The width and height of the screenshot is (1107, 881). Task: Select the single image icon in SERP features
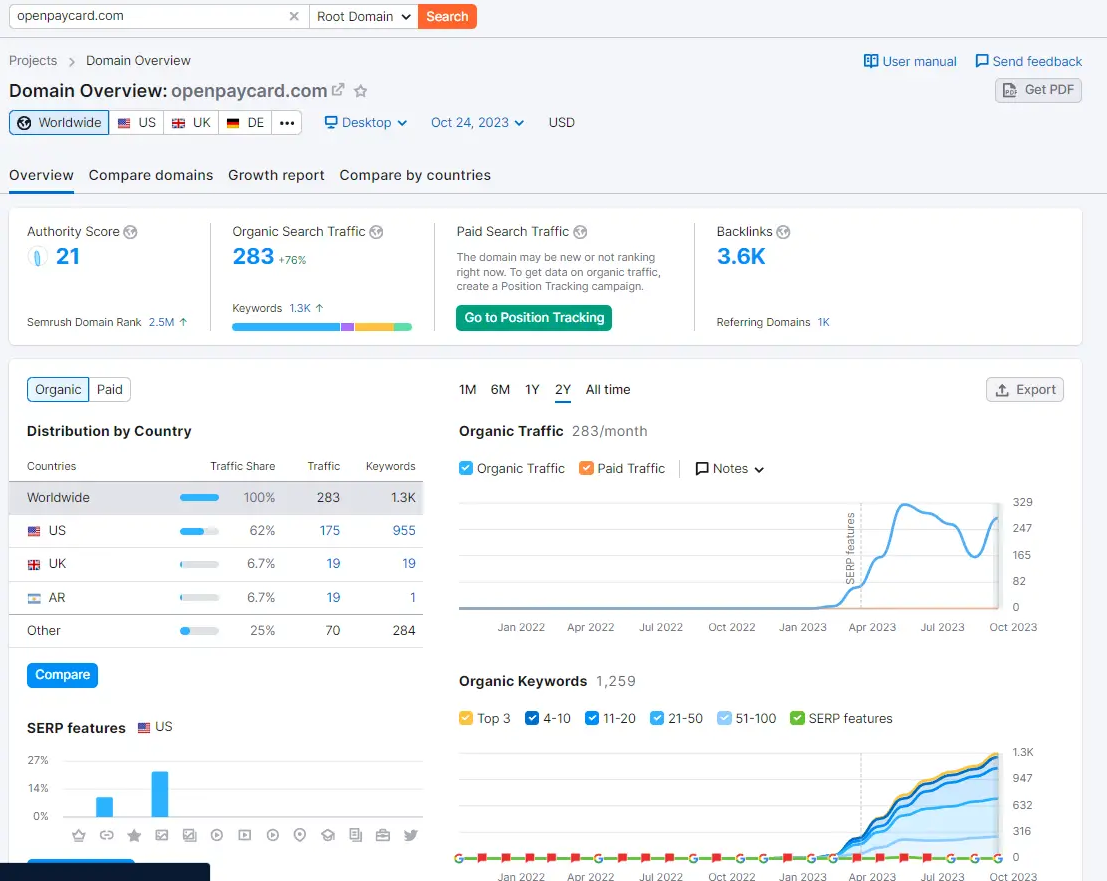click(x=162, y=835)
